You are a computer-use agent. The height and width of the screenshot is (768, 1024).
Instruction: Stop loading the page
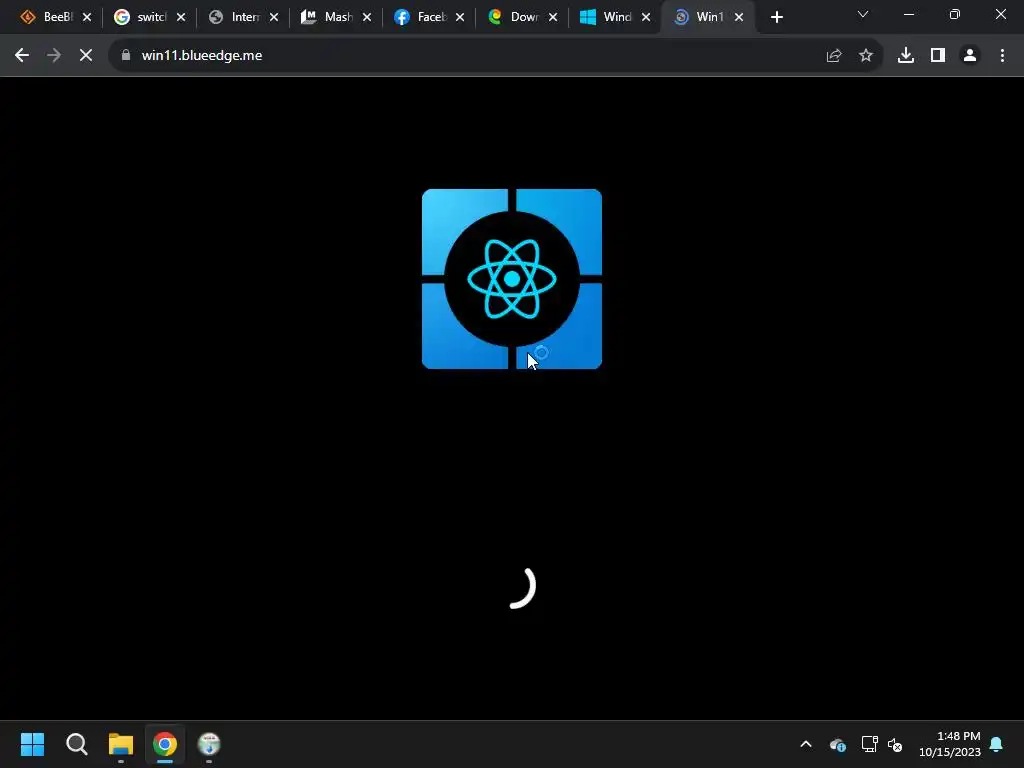(x=86, y=56)
